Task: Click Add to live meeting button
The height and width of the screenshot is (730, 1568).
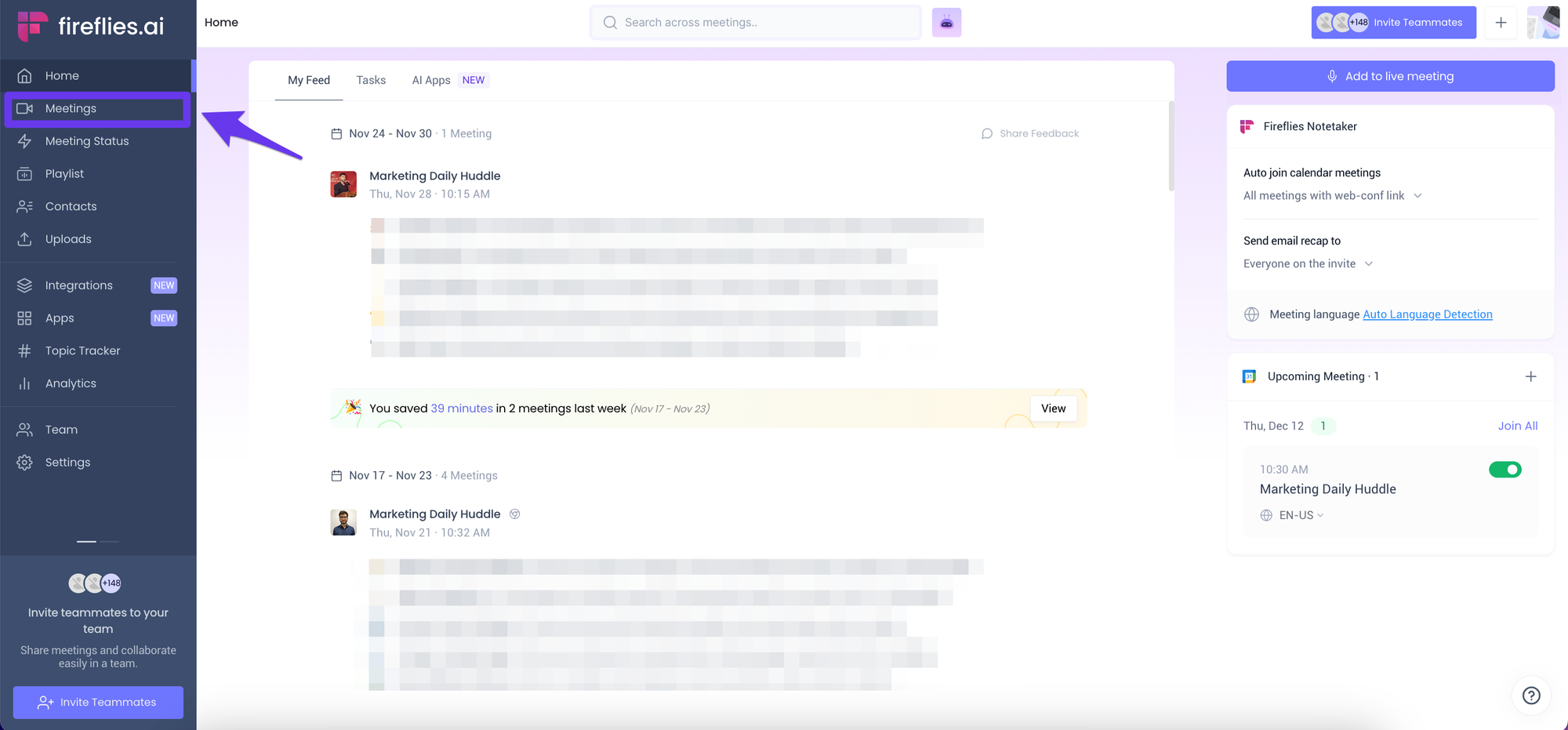Action: (x=1390, y=76)
